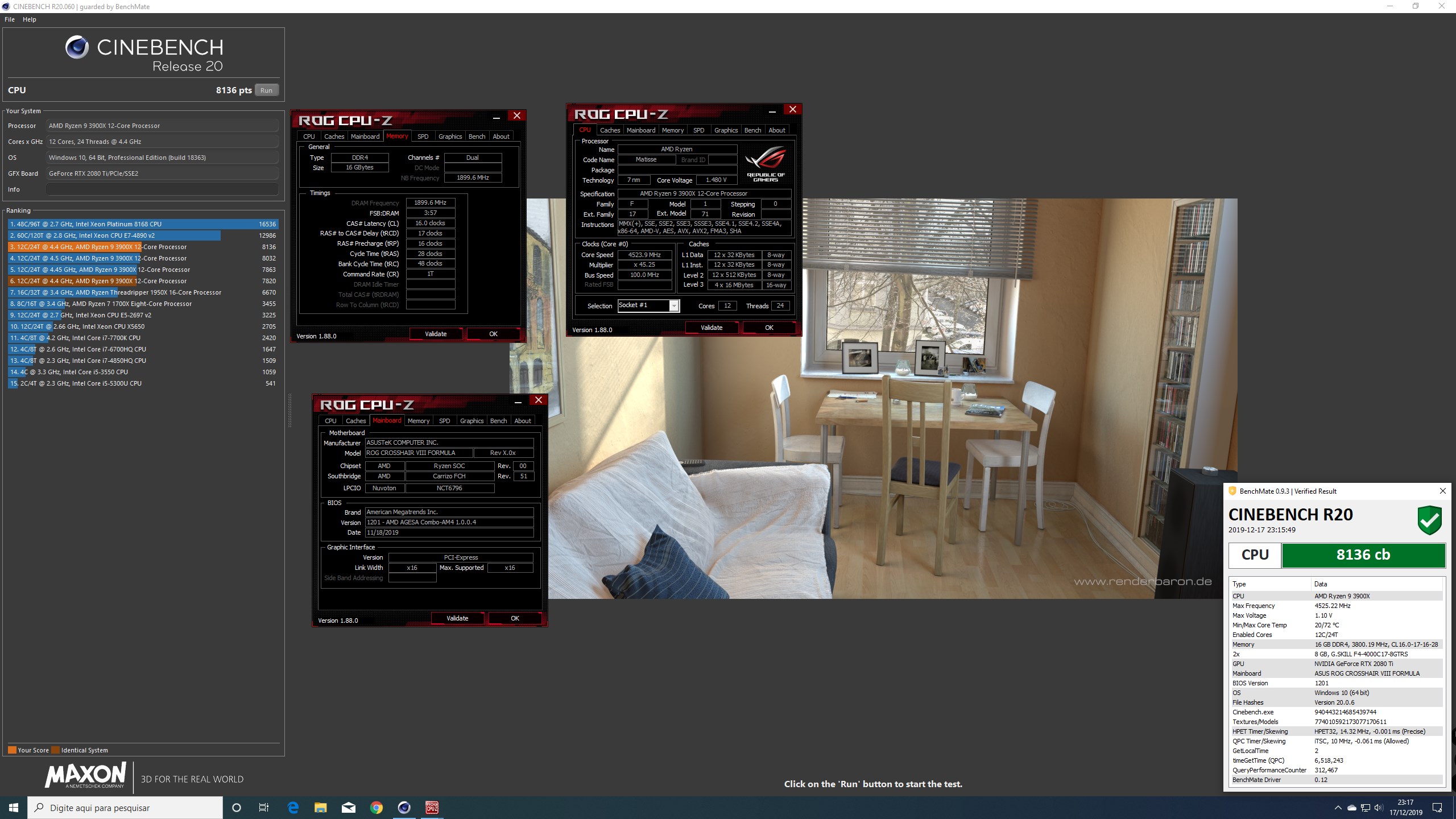The width and height of the screenshot is (1456, 819).
Task: Open About tab in Memory CPU-Z window
Action: tap(501, 136)
